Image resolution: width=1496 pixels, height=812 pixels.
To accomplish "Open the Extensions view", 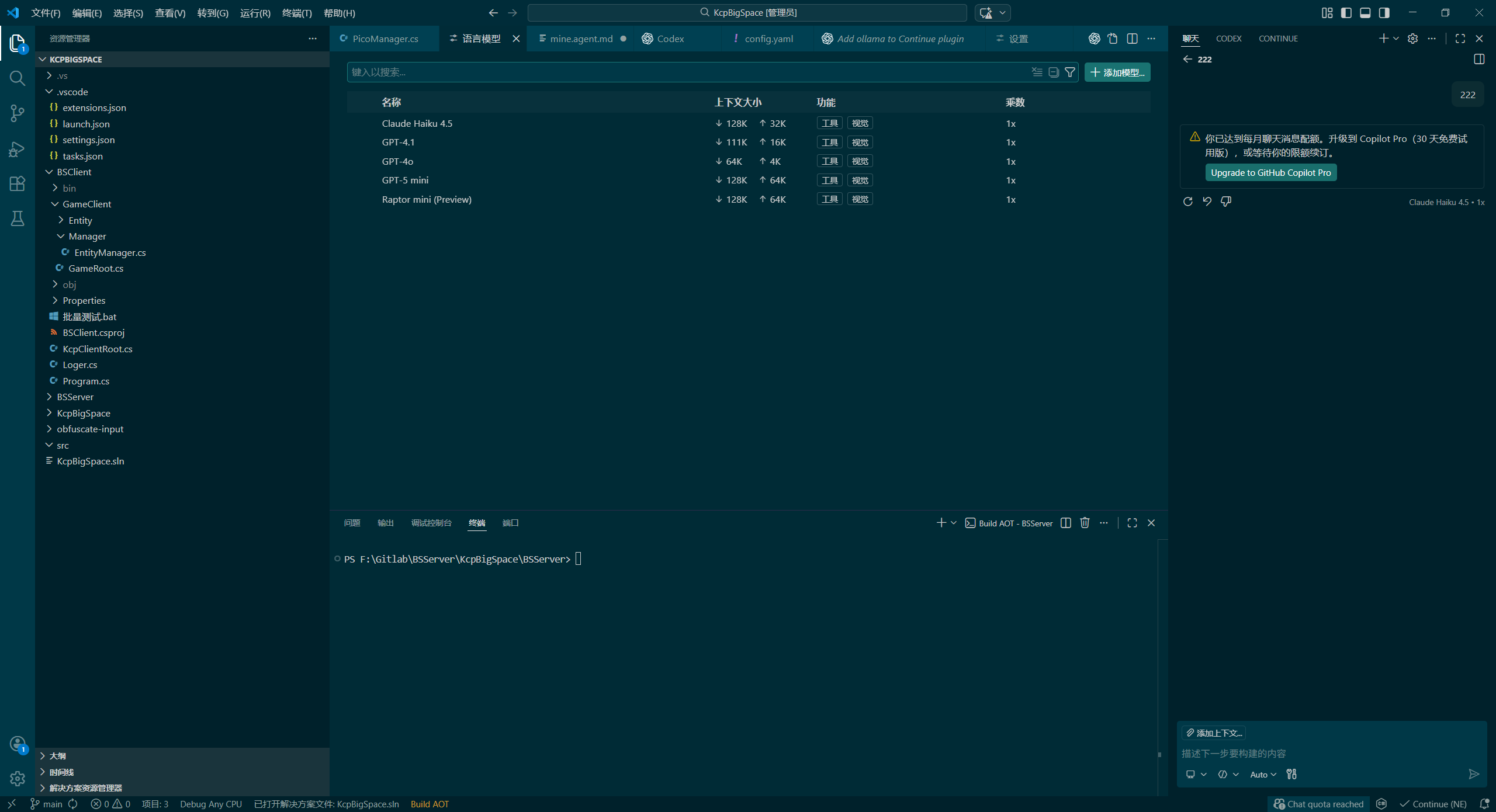I will (x=18, y=184).
